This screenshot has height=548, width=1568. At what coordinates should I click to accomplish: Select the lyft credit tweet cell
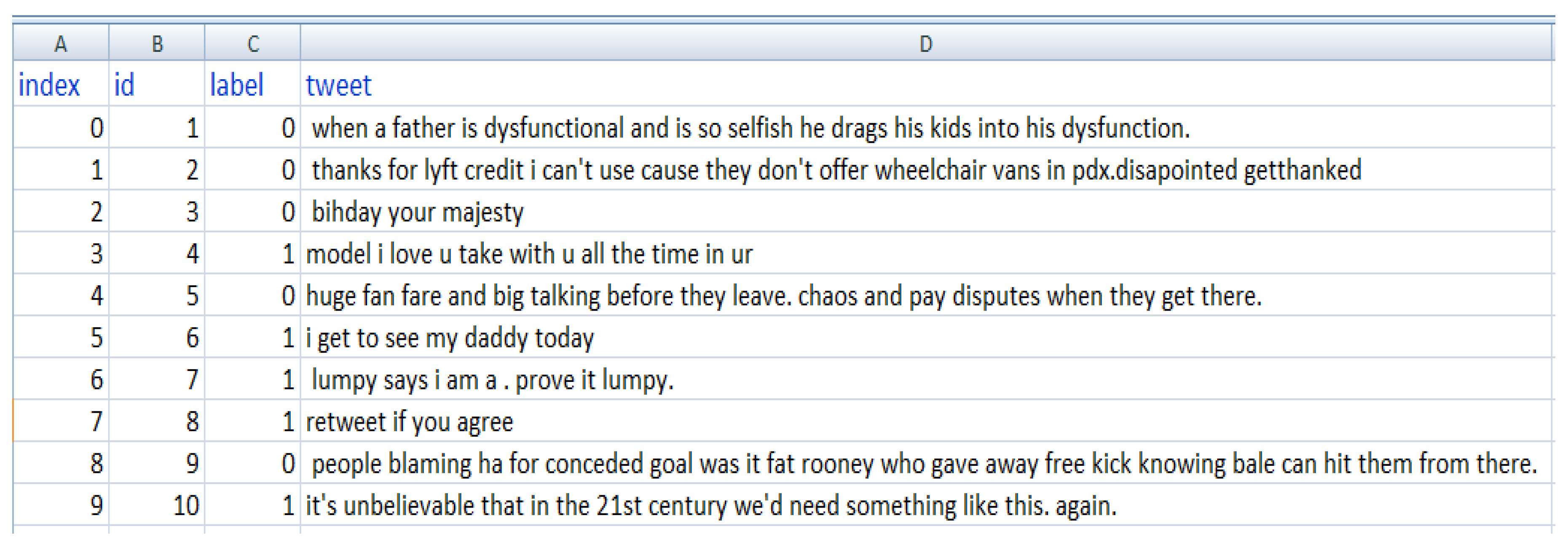pos(836,170)
